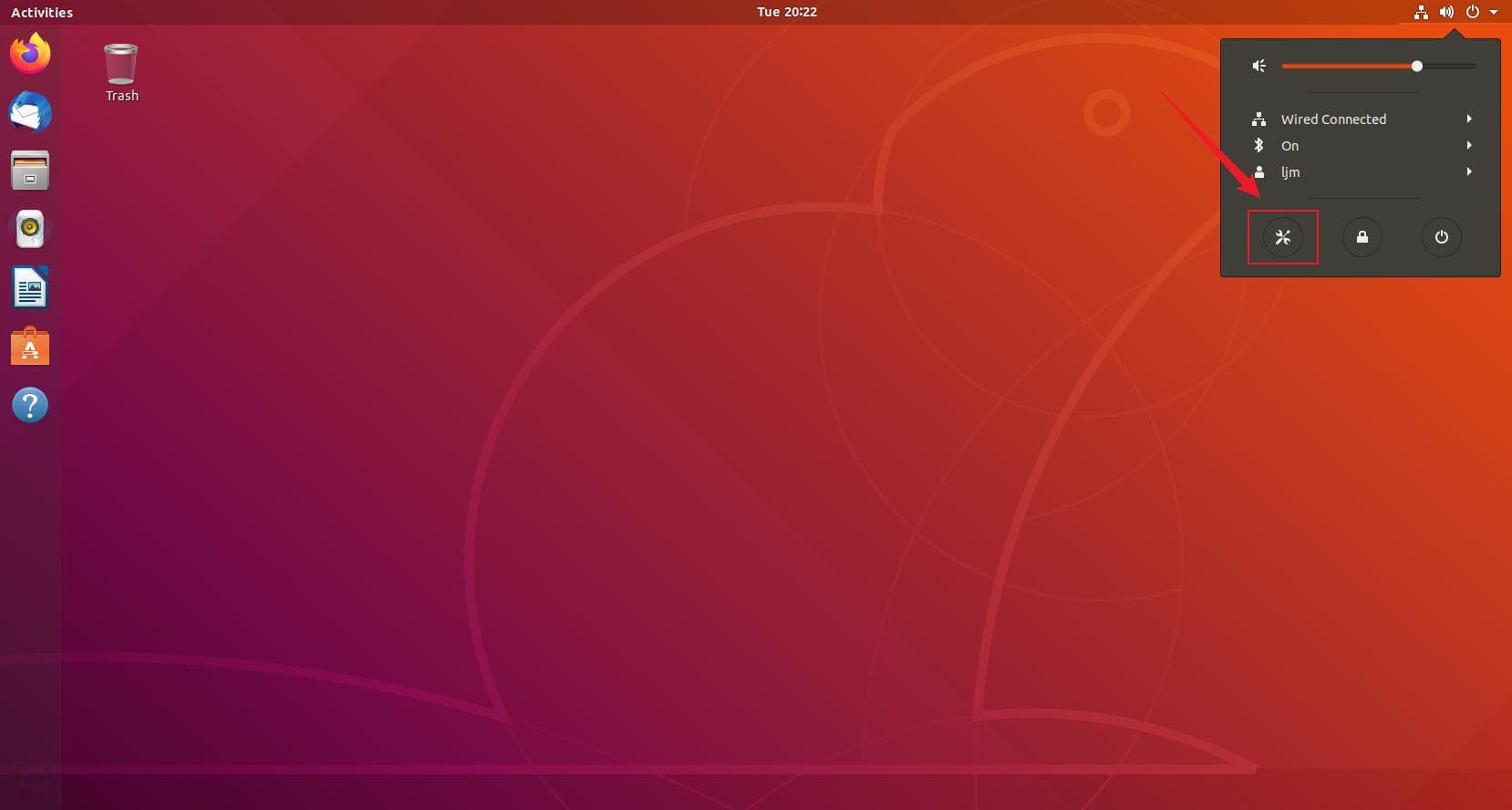This screenshot has height=810, width=1512.
Task: Expand the Wired Connected submenu arrow
Action: coord(1469,119)
